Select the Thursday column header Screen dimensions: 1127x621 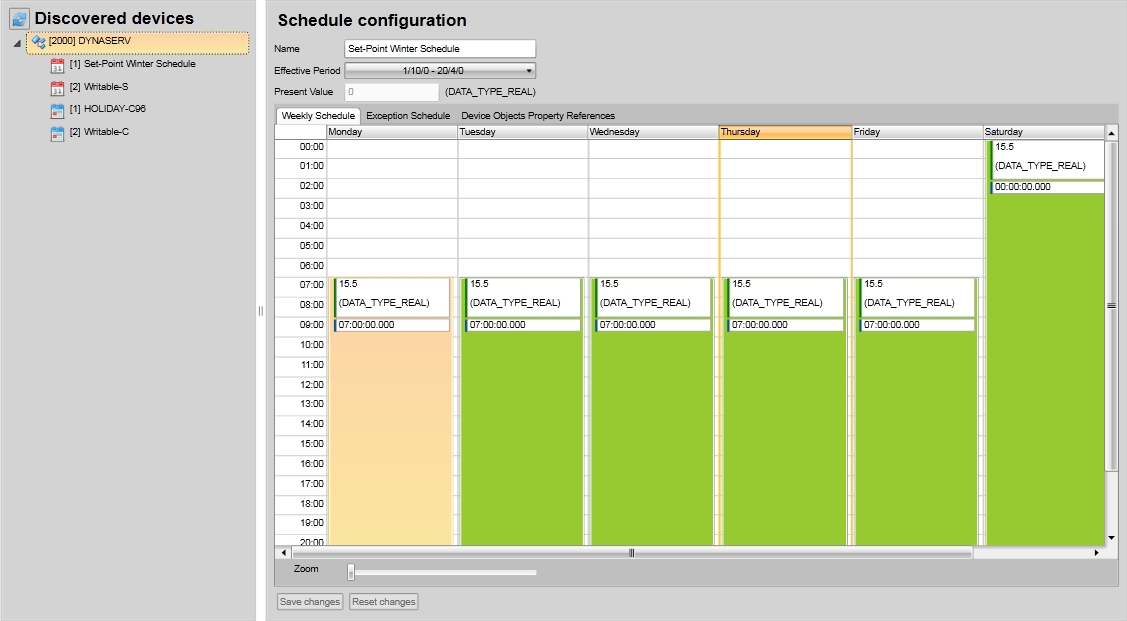(784, 132)
